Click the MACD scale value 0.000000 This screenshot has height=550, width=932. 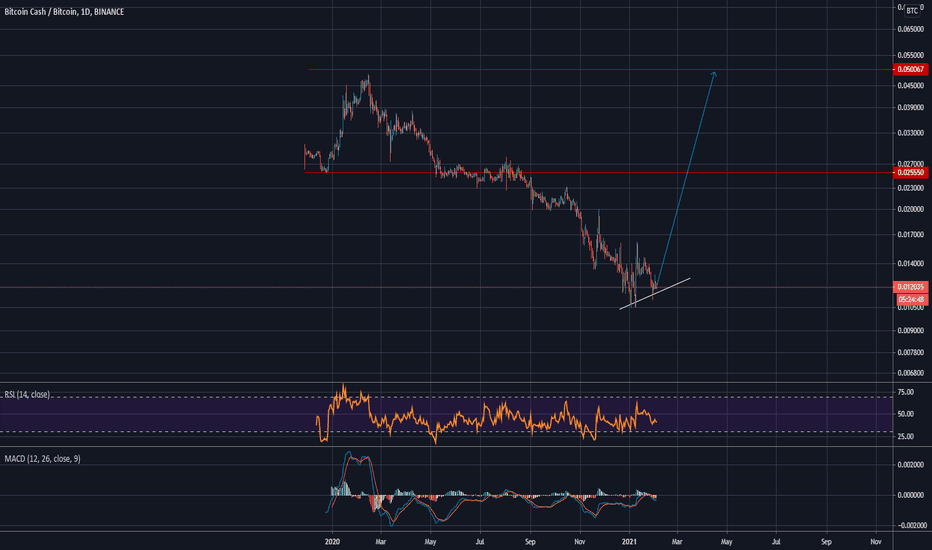[911, 495]
